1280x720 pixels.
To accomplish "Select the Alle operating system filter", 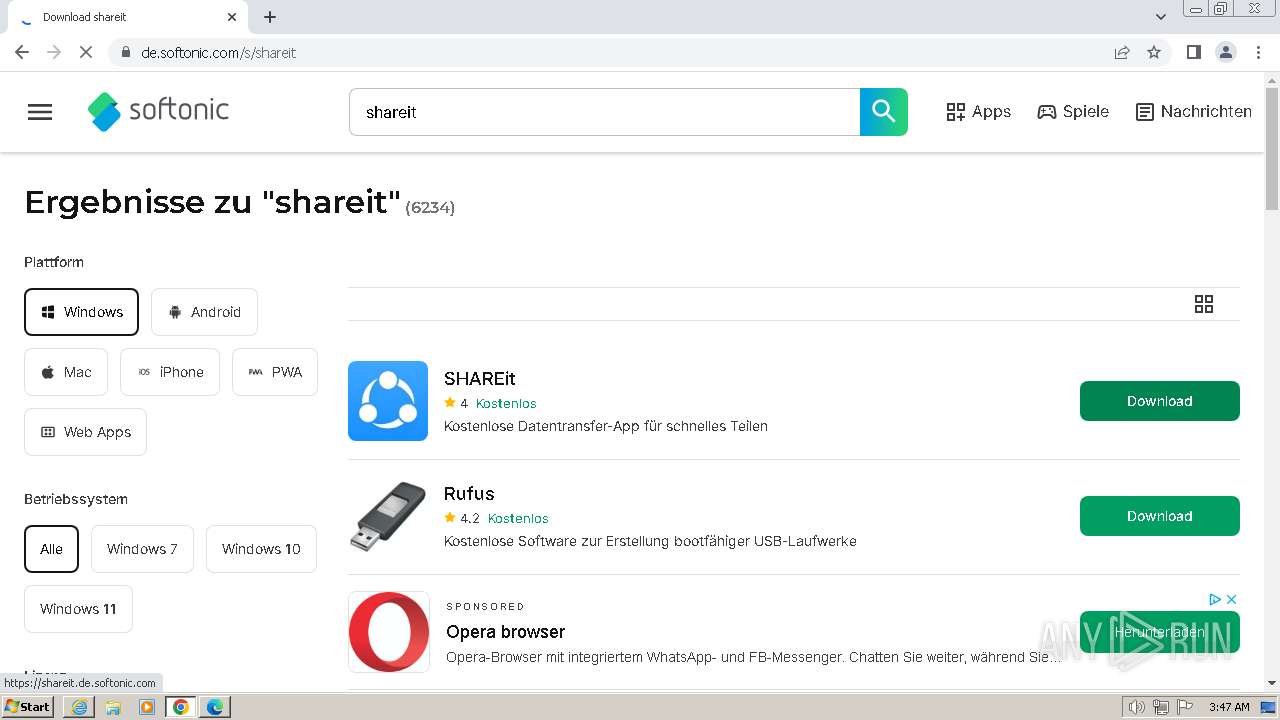I will point(51,549).
